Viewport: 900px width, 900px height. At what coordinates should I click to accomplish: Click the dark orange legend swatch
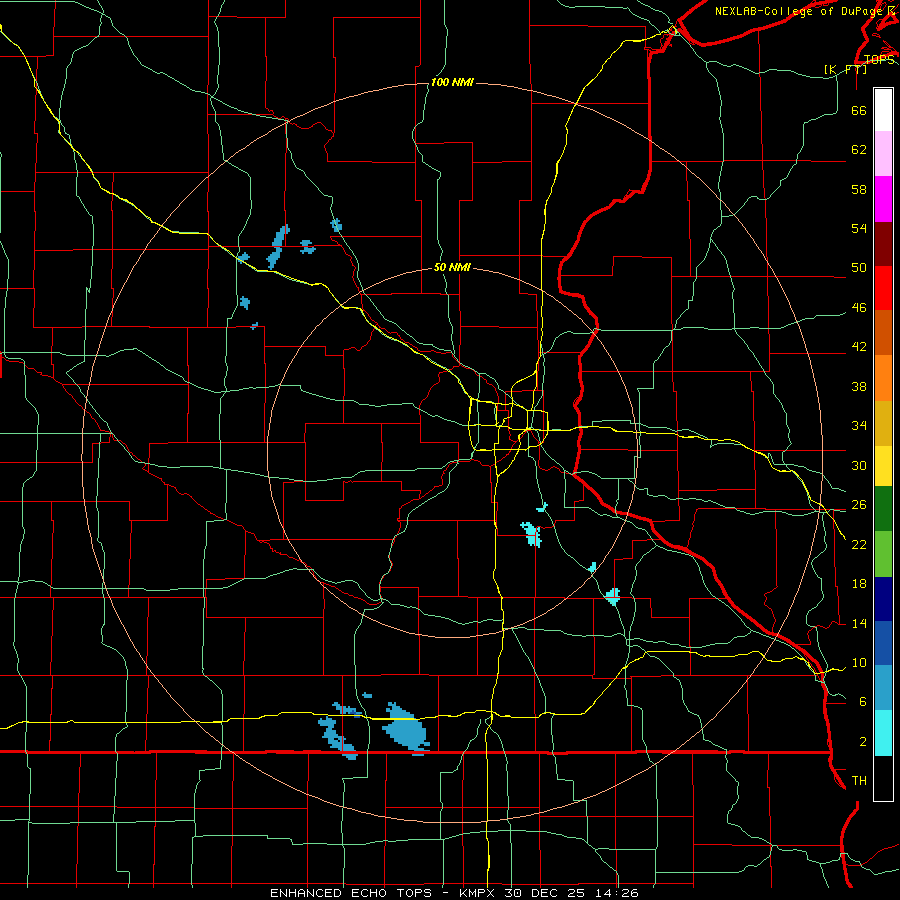pyautogui.click(x=883, y=333)
